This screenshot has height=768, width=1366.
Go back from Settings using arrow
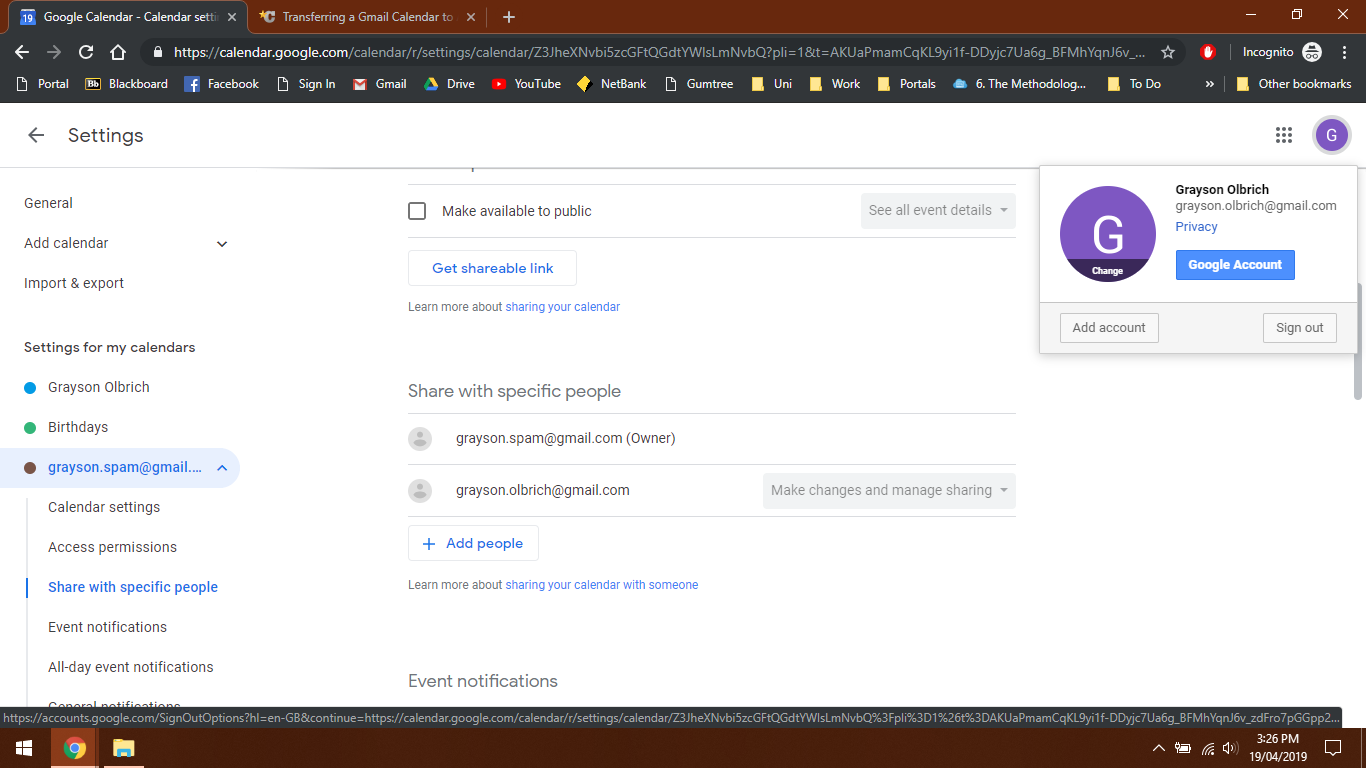(x=36, y=135)
